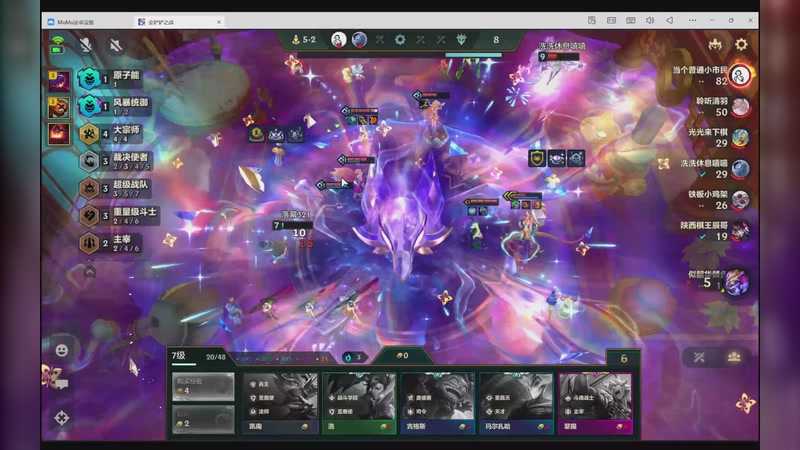
Task: Click the teal round timer progress bar
Action: pyautogui.click(x=473, y=55)
